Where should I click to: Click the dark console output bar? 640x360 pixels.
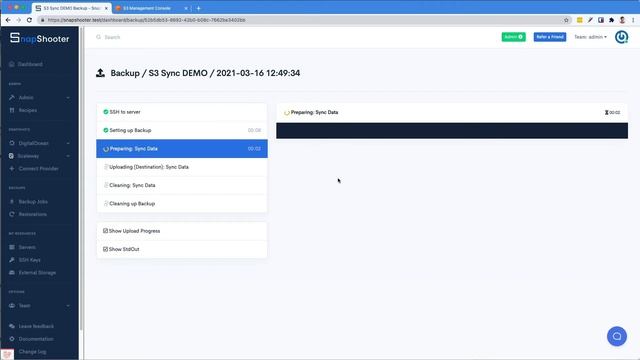(452, 131)
